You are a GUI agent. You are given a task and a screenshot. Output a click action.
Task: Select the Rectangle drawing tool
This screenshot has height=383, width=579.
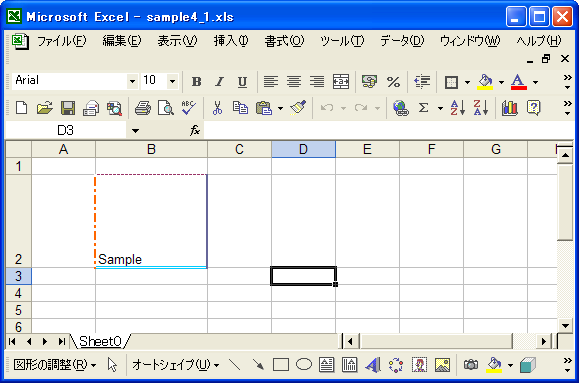(x=281, y=365)
